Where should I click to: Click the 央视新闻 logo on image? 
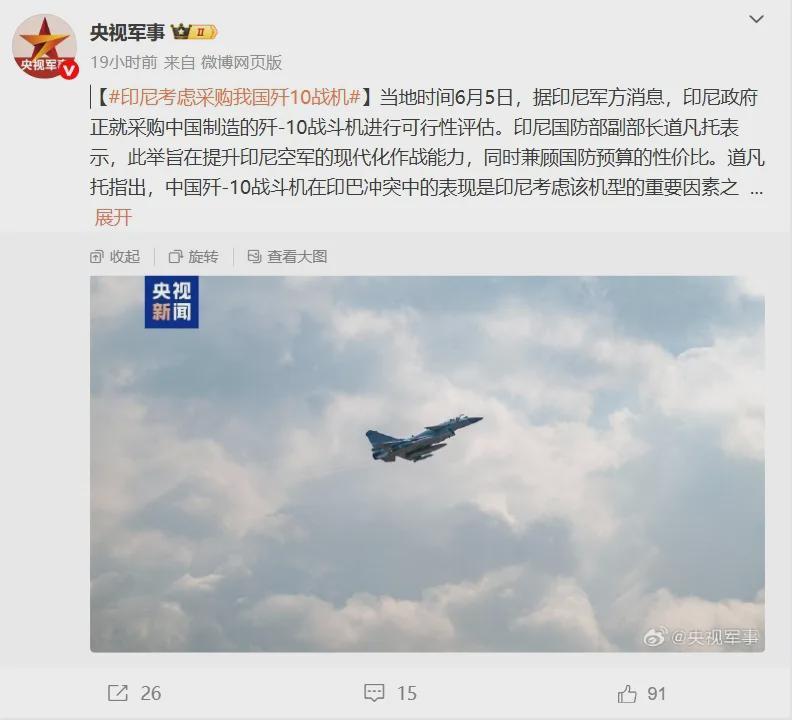click(x=172, y=302)
